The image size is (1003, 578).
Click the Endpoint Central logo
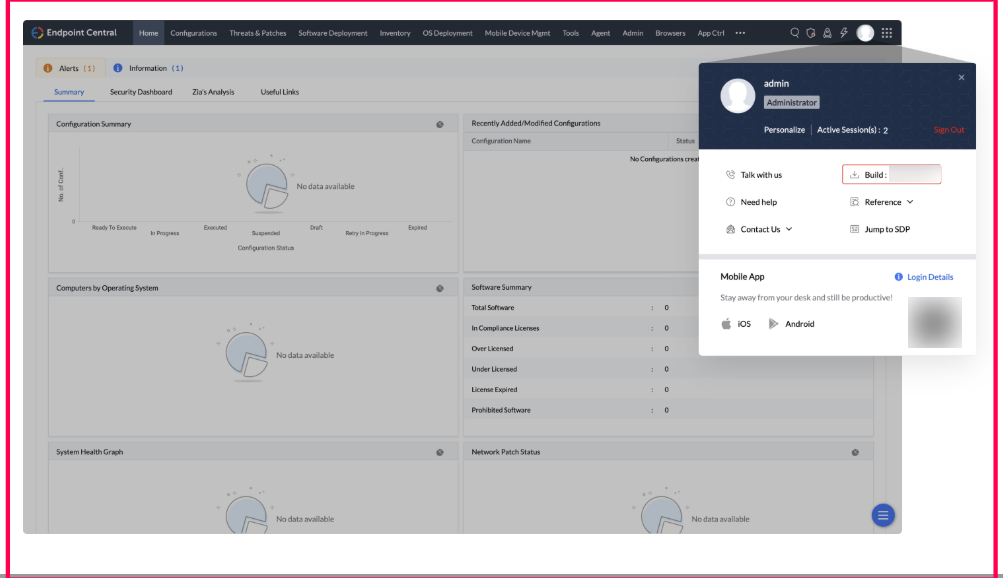tap(74, 33)
